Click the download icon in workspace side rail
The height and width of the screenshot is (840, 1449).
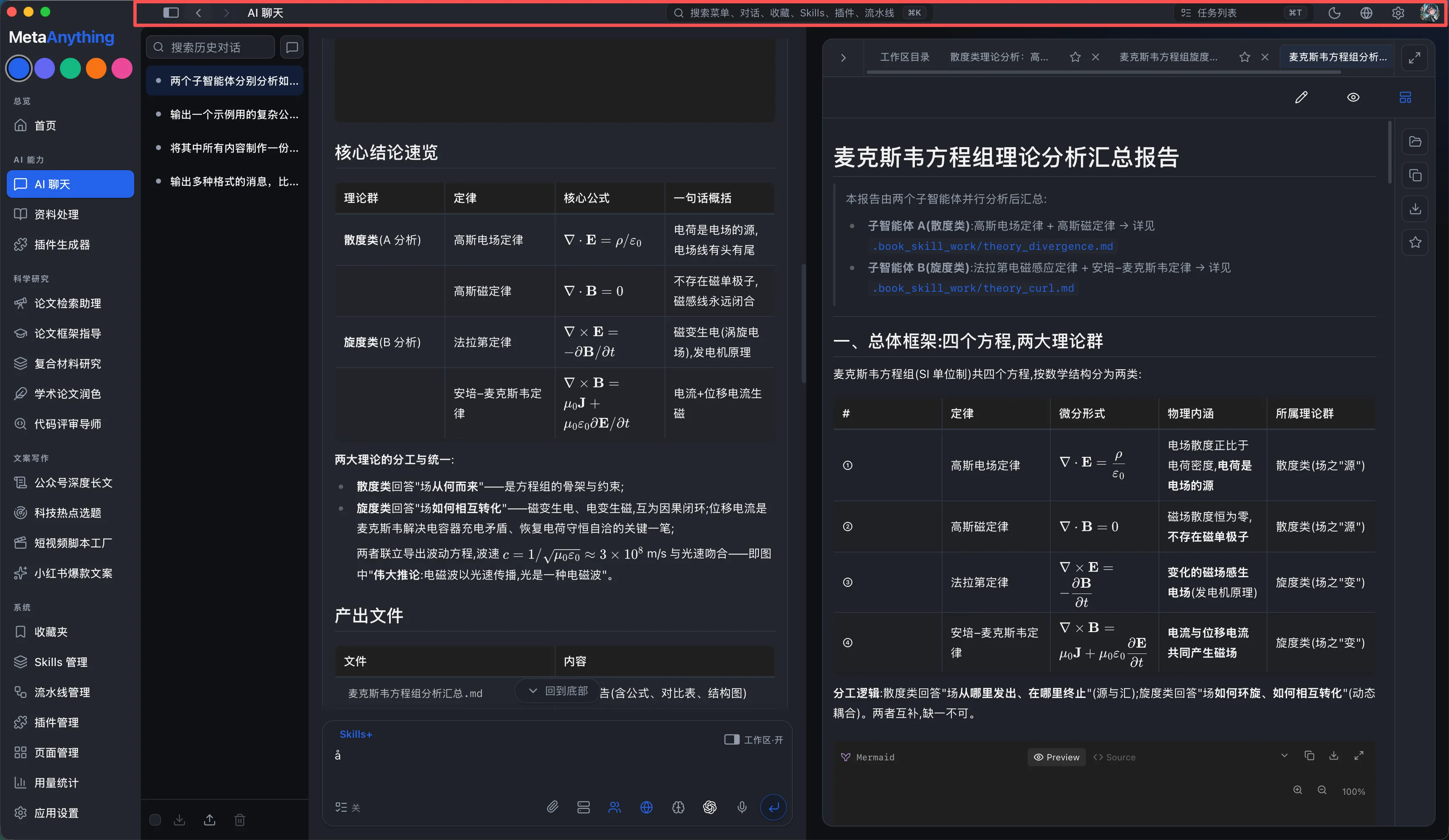tap(1415, 209)
